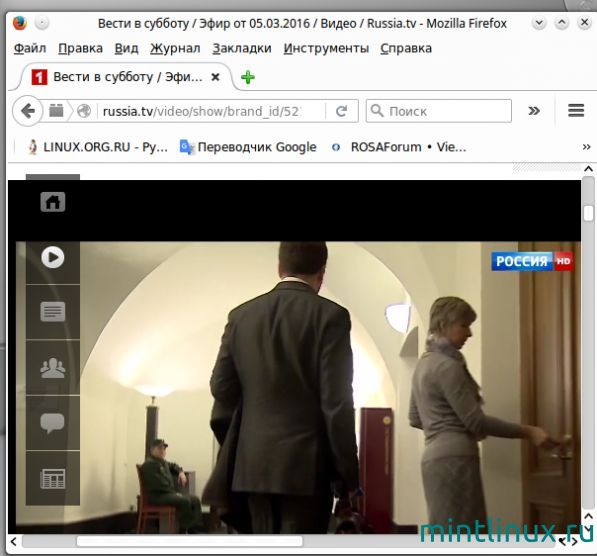Open the Файл menu

[x=30, y=49]
